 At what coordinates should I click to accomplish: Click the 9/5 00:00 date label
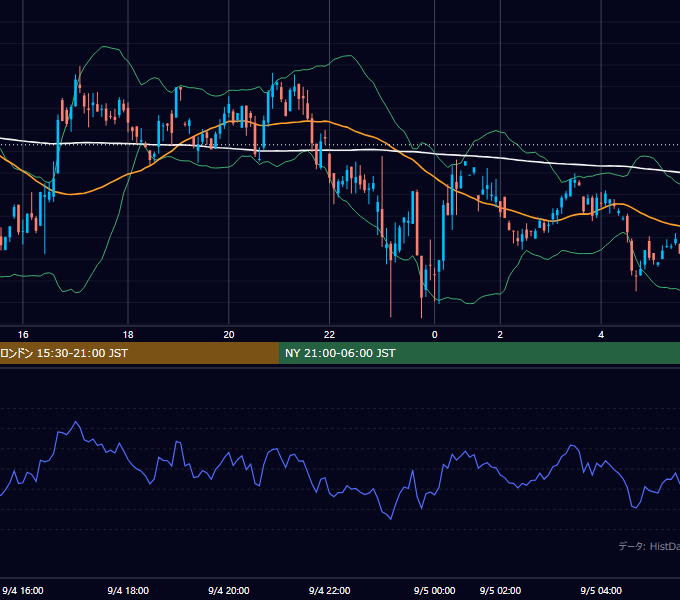(435, 590)
